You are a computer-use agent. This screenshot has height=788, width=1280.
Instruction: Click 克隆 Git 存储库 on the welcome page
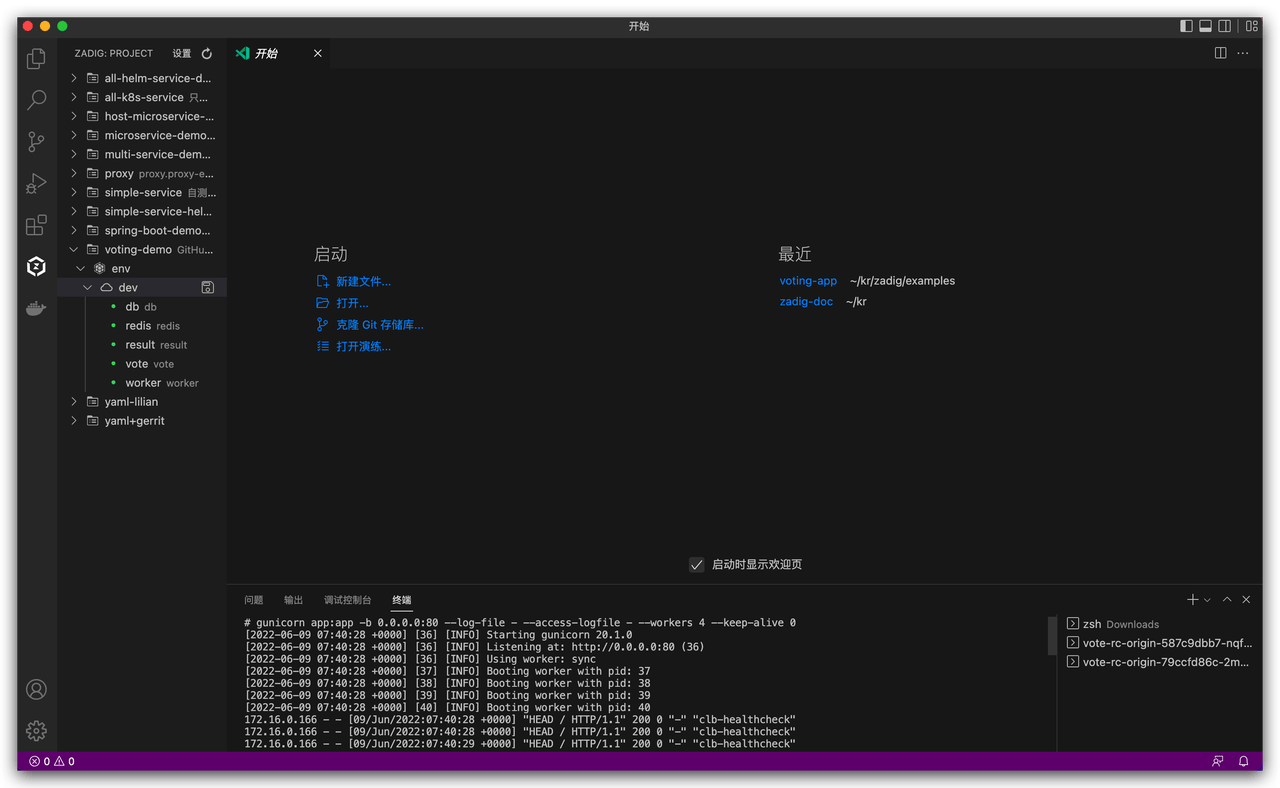[378, 324]
